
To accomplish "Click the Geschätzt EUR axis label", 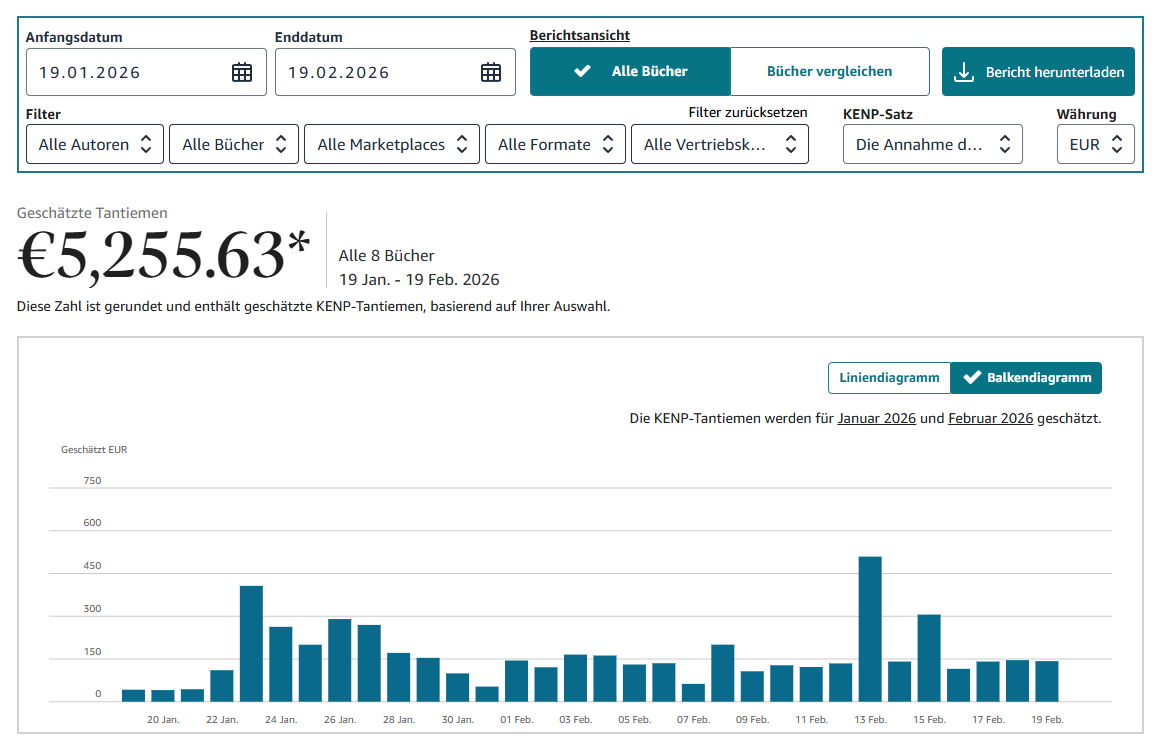I will pos(94,450).
